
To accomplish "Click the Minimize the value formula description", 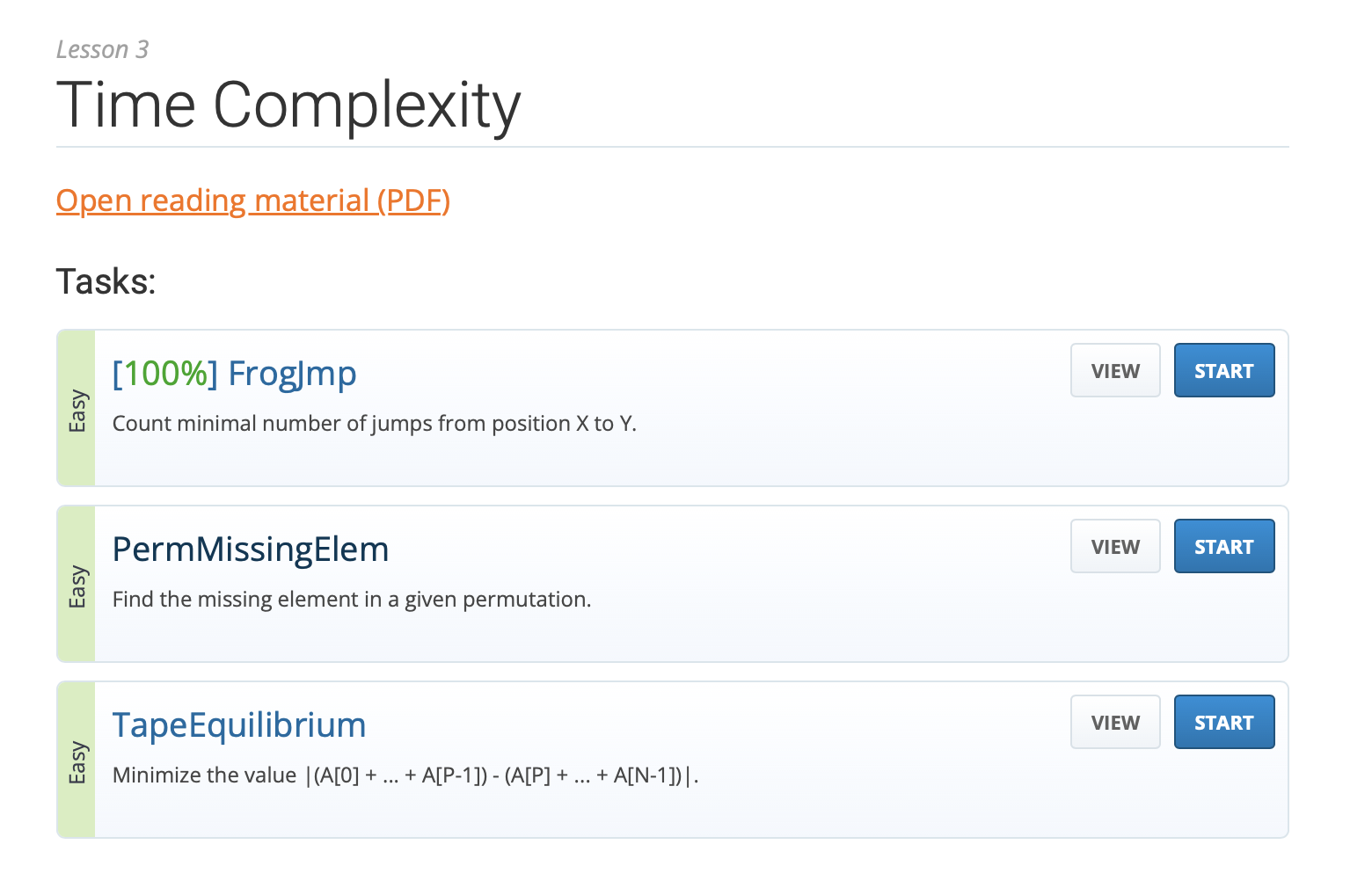I will pyautogui.click(x=405, y=775).
